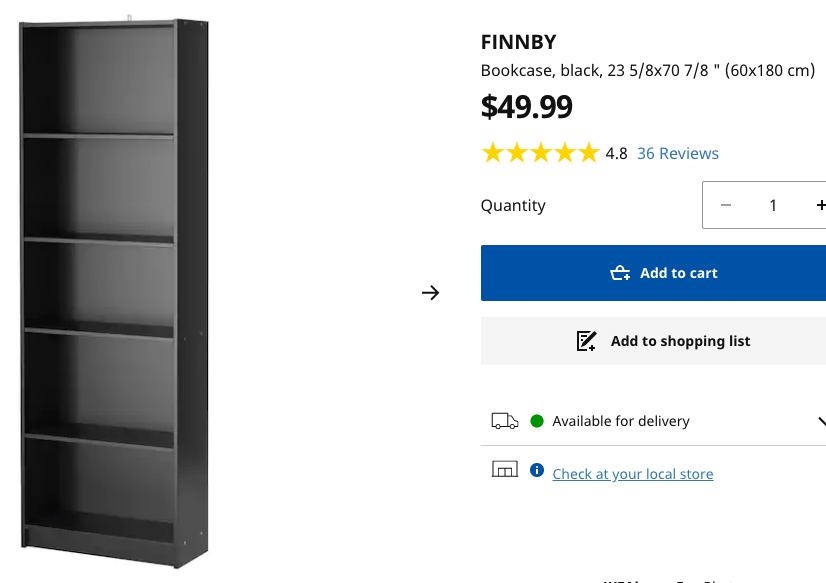This screenshot has height=583, width=826.
Task: Decrease quantity with the minus button
Action: (x=726, y=205)
